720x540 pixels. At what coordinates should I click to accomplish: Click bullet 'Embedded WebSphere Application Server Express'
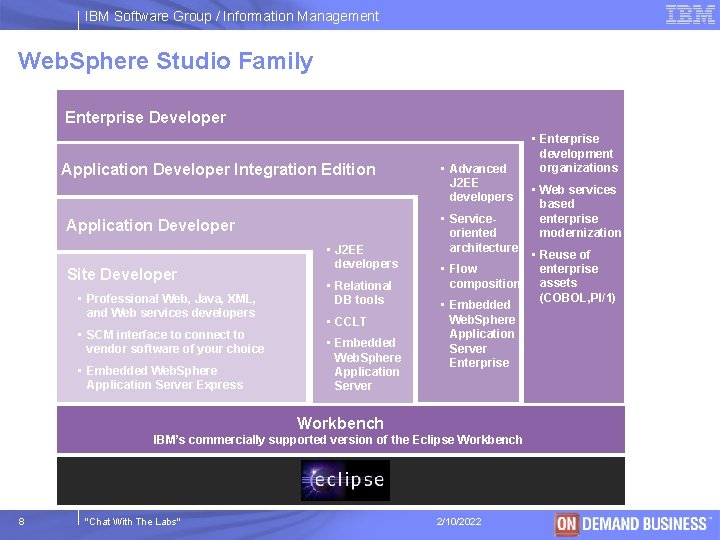coord(164,377)
